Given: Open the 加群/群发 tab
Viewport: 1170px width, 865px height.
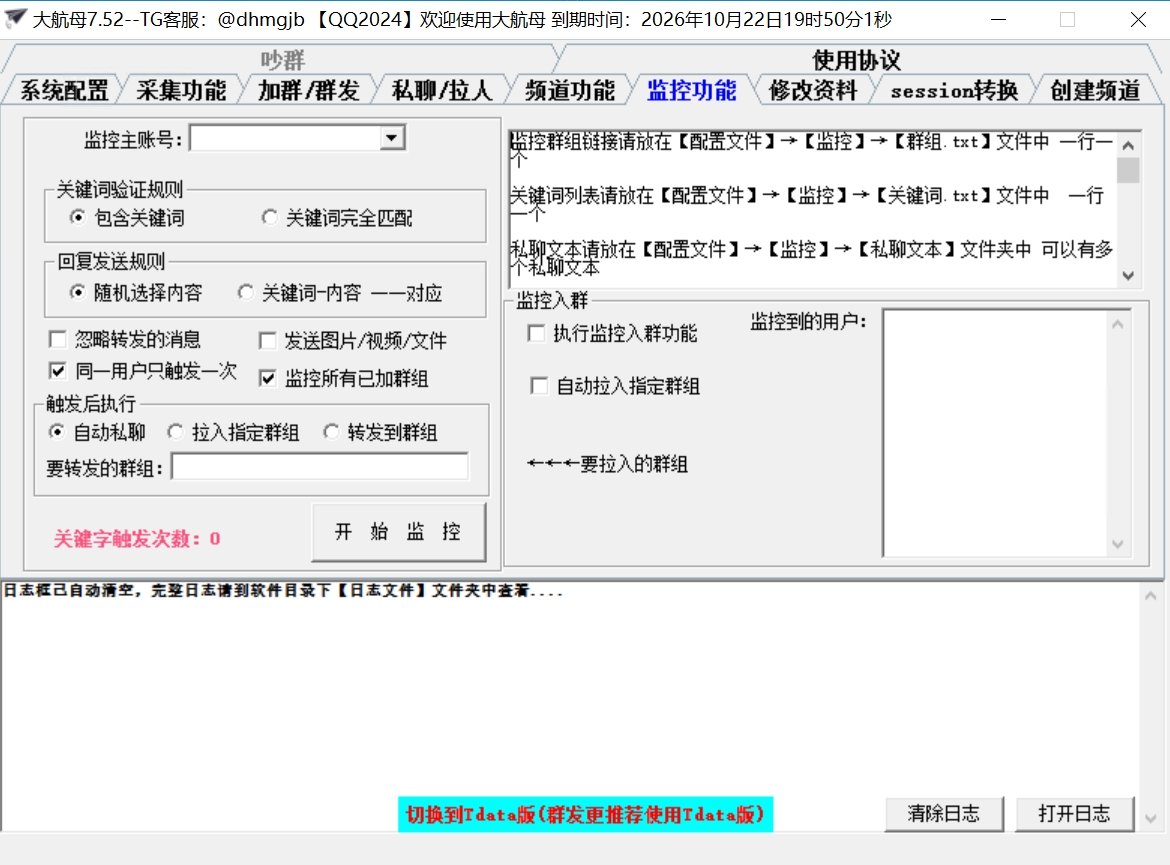Looking at the screenshot, I should [x=308, y=91].
